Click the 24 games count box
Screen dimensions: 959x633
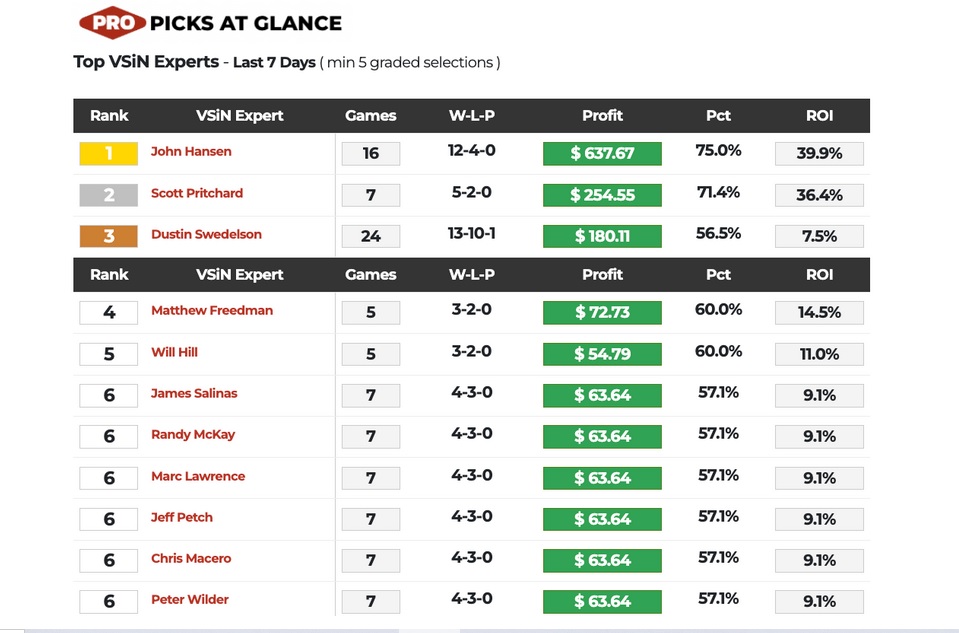coord(370,236)
